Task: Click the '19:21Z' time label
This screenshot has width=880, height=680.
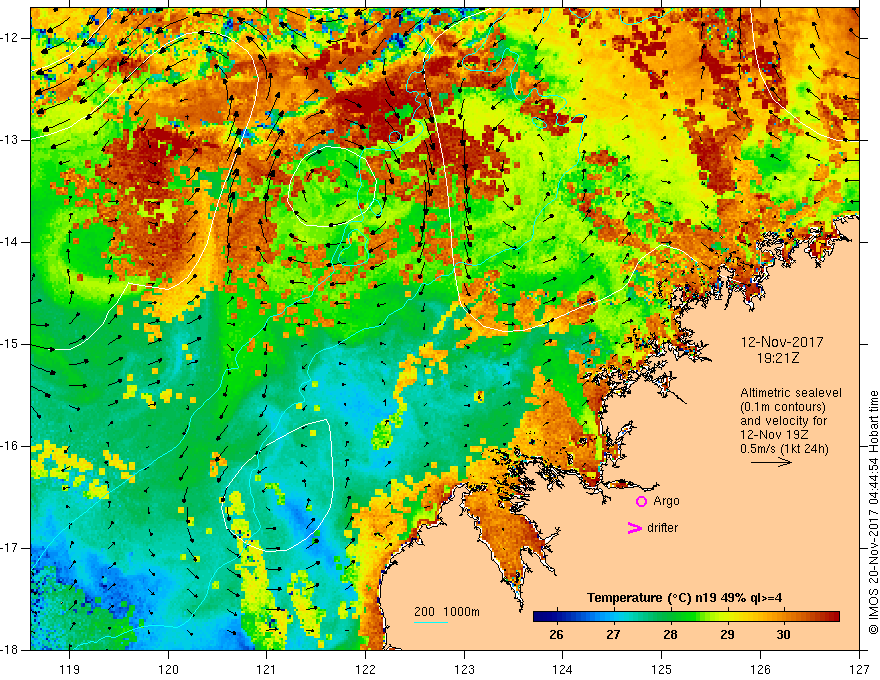Action: 777,358
